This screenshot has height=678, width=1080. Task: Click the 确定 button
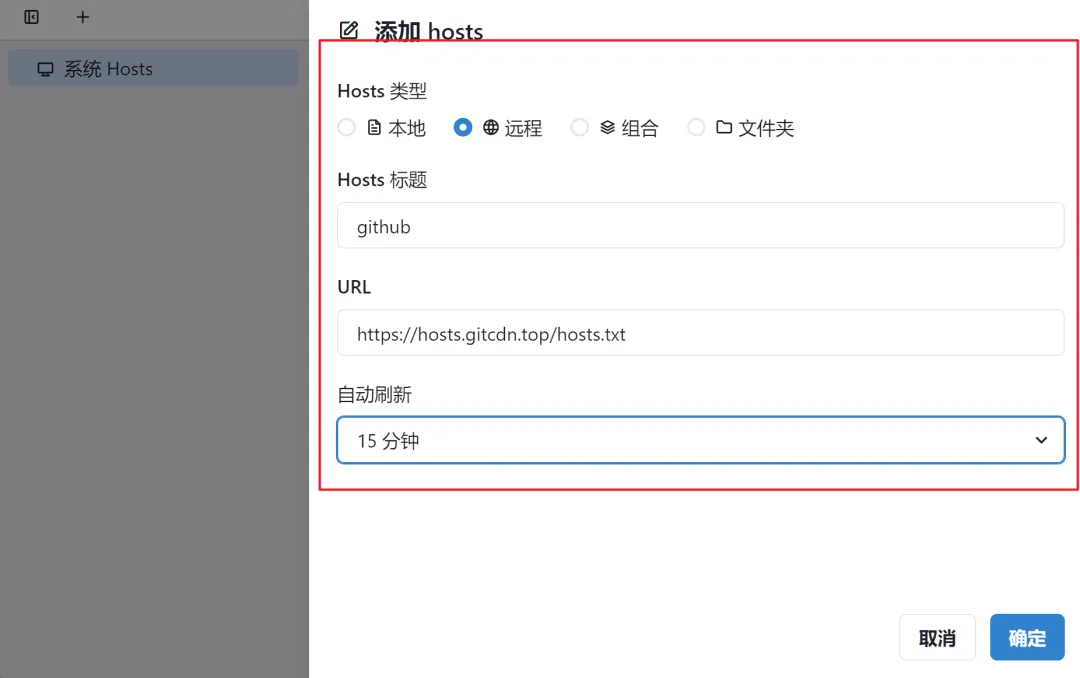1027,638
